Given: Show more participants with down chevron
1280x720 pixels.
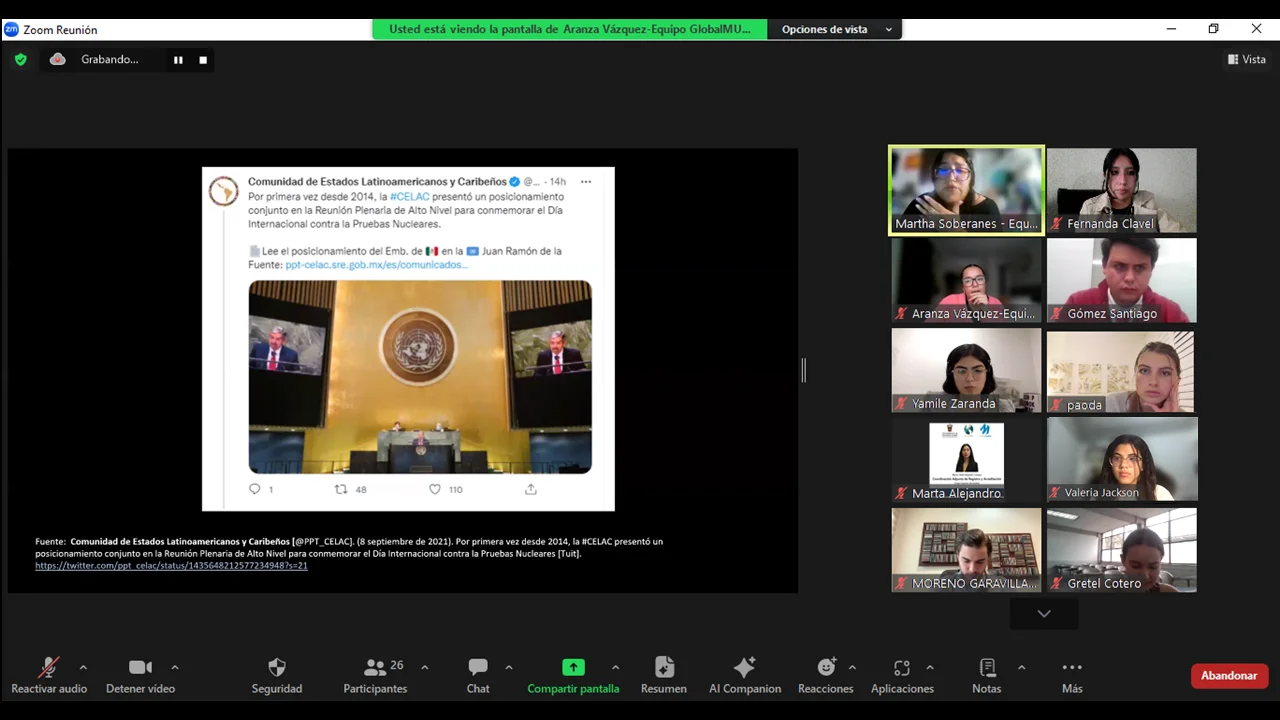Looking at the screenshot, I should [1044, 614].
